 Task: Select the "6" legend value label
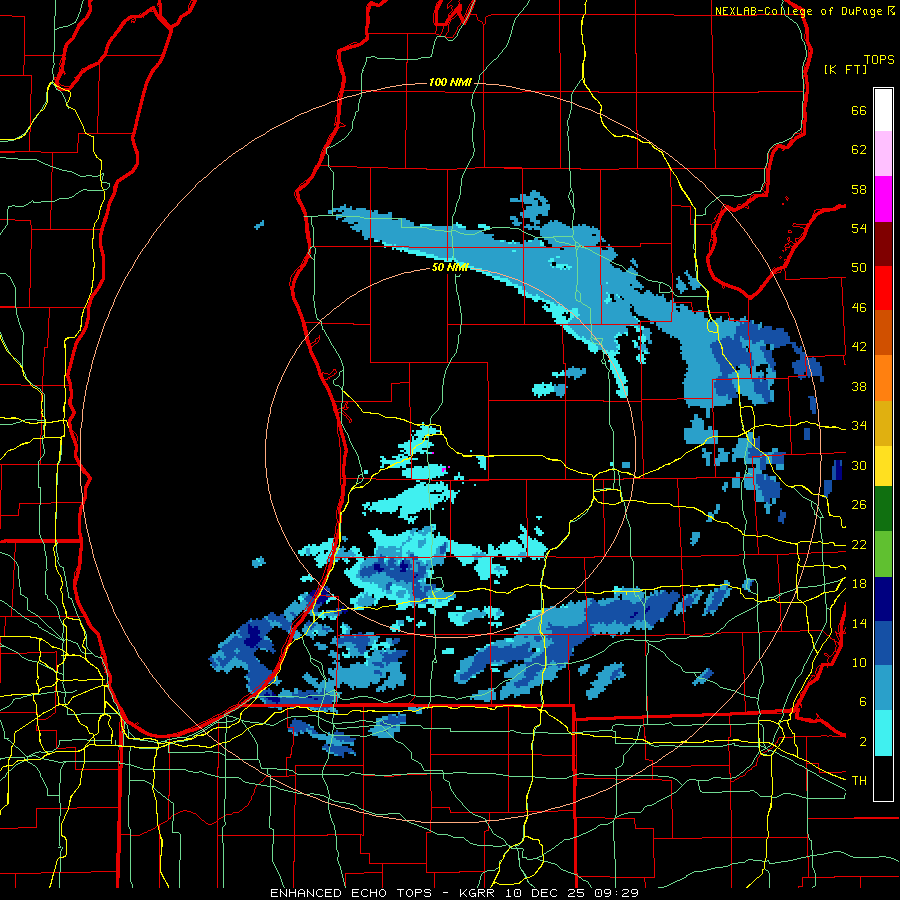coord(862,702)
